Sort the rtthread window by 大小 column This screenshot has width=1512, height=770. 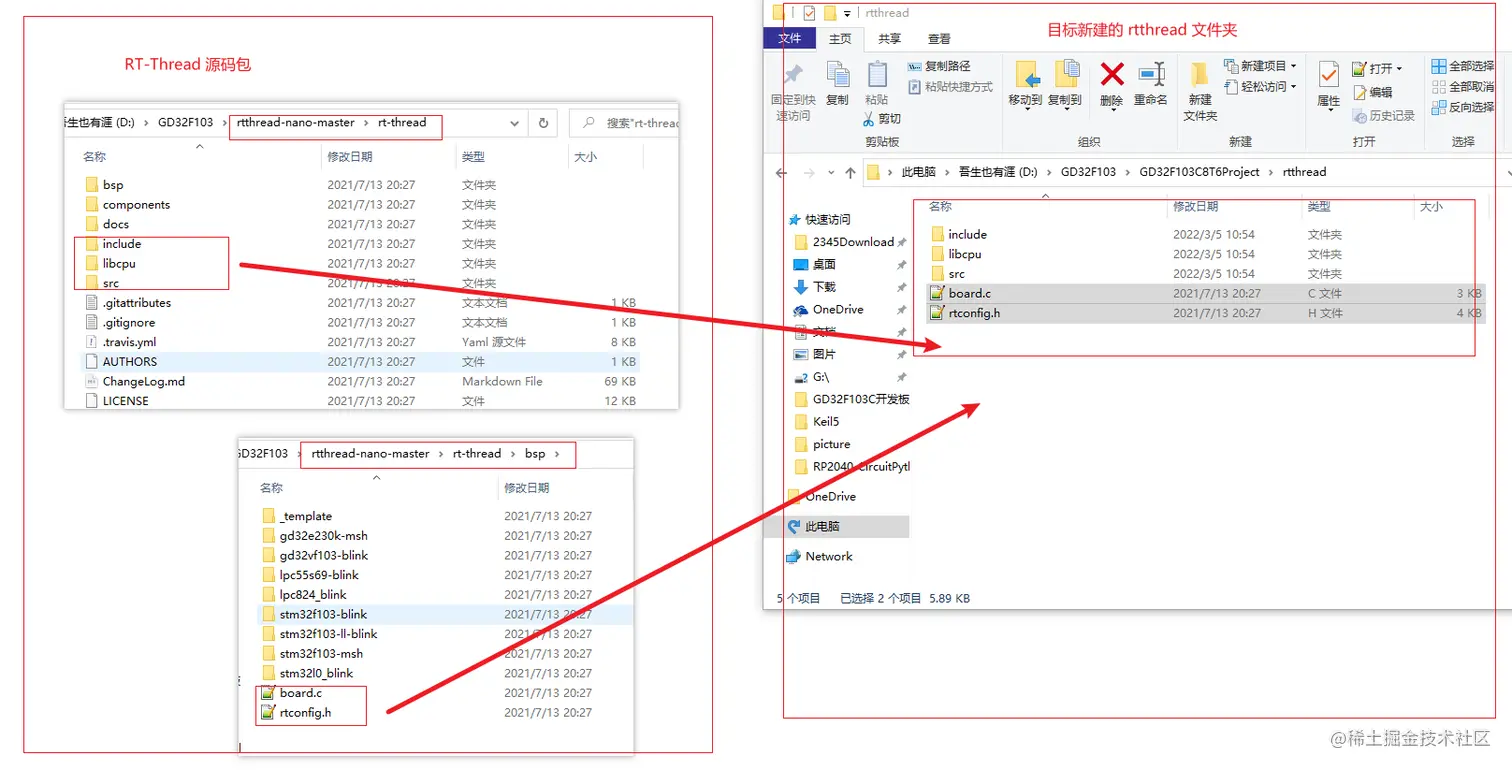tap(1431, 206)
